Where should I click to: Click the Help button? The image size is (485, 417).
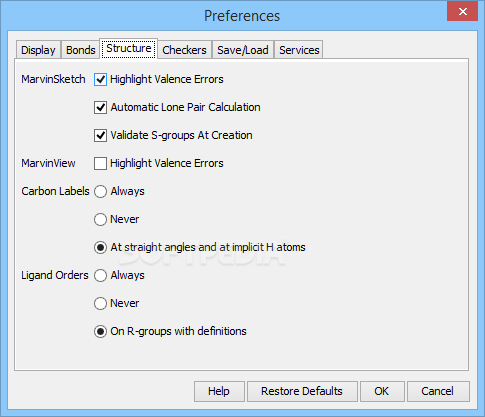(x=219, y=391)
